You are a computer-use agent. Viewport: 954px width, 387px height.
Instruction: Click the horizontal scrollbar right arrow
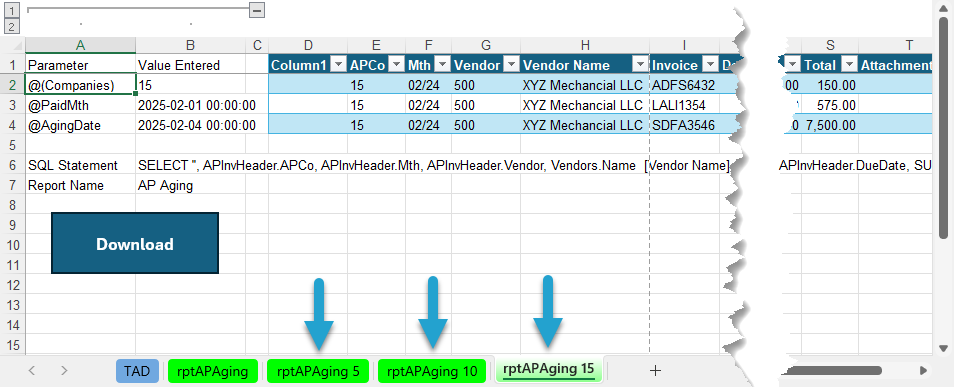pos(924,370)
